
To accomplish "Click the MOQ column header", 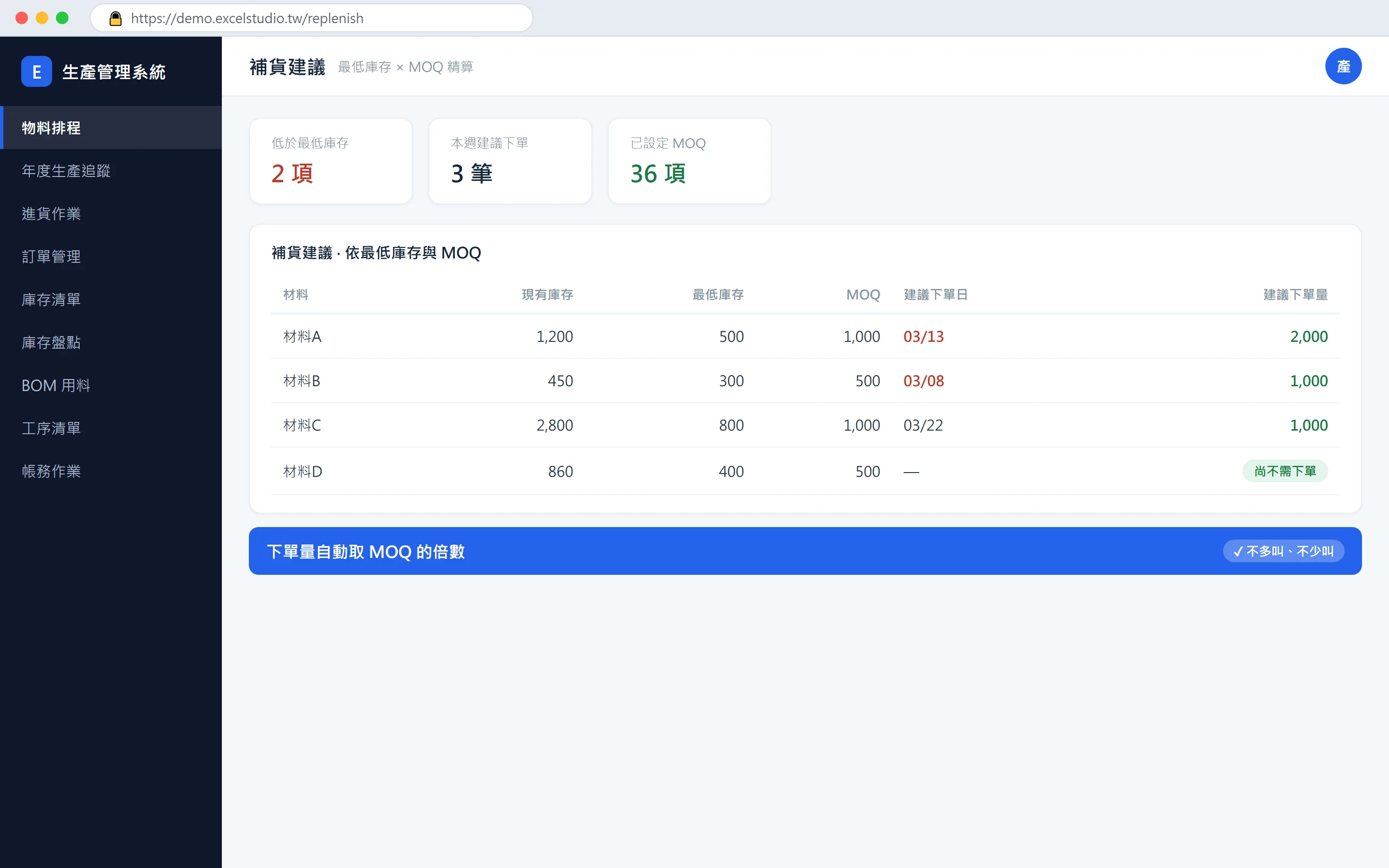I will (x=863, y=295).
